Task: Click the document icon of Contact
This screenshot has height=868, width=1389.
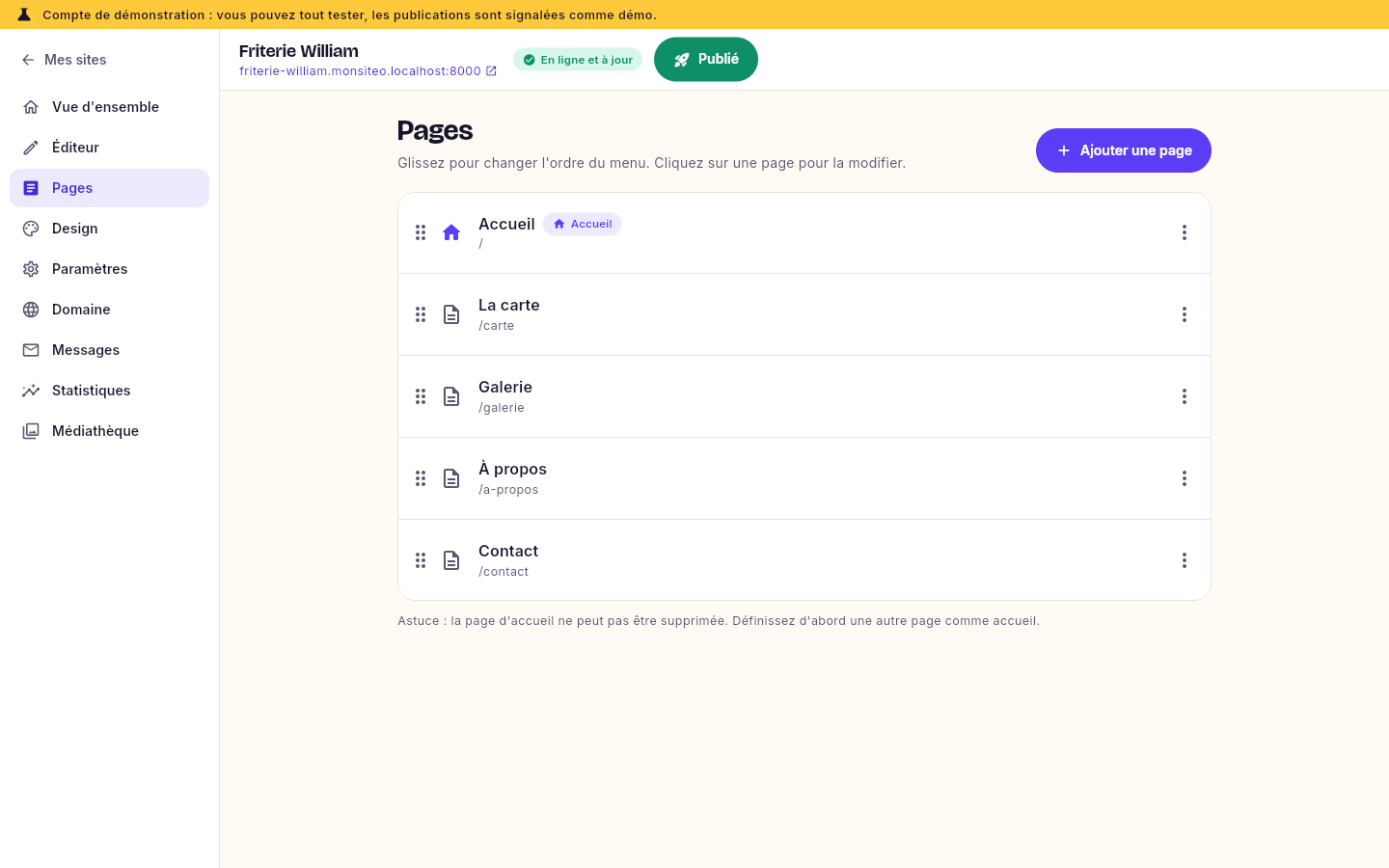Action: click(451, 560)
